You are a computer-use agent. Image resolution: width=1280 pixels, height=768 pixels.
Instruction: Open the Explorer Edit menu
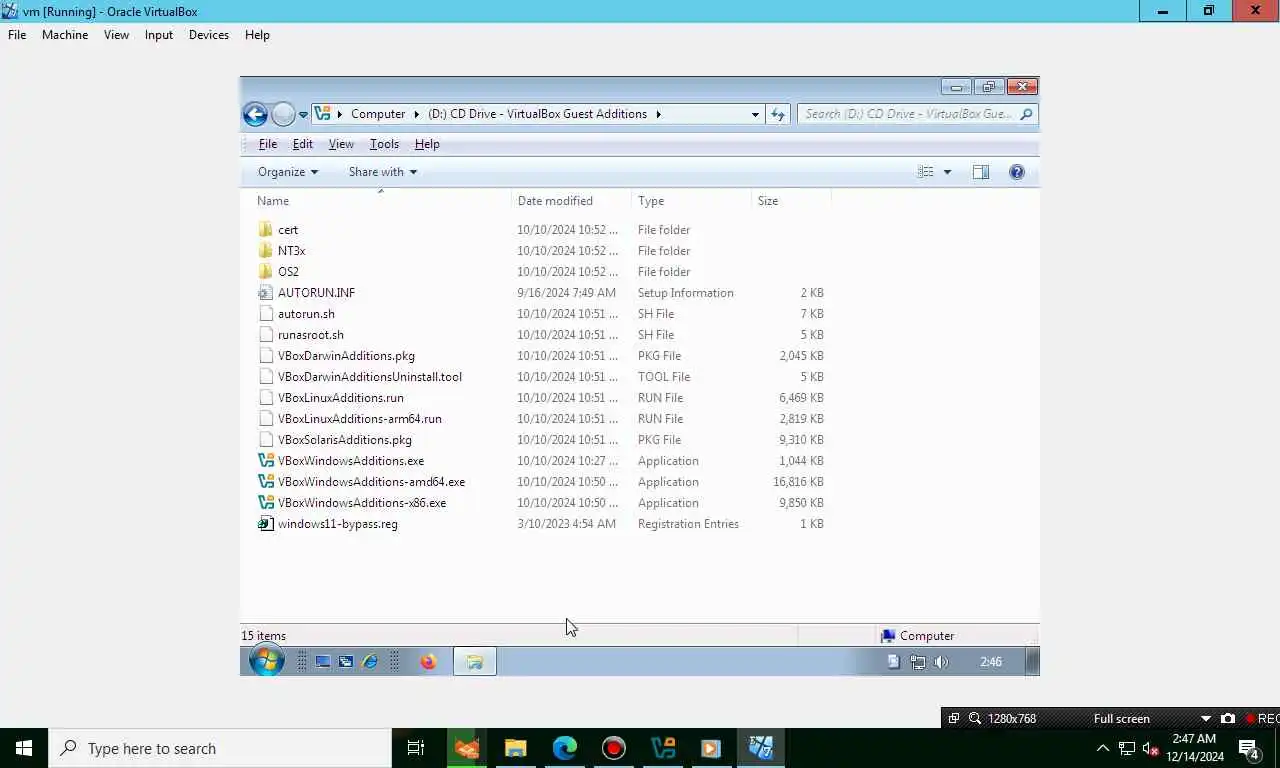click(303, 144)
